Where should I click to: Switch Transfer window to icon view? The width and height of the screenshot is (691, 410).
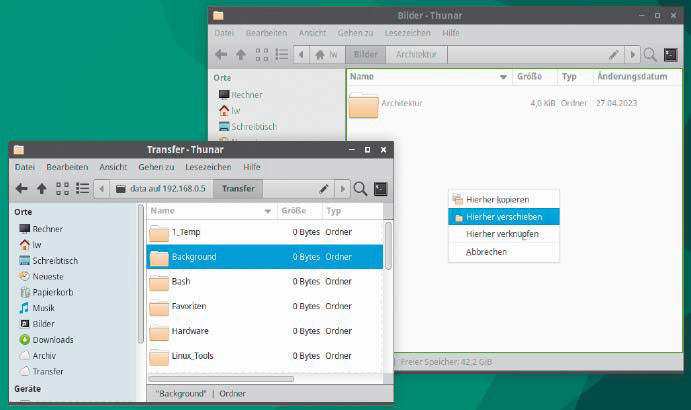pos(62,189)
